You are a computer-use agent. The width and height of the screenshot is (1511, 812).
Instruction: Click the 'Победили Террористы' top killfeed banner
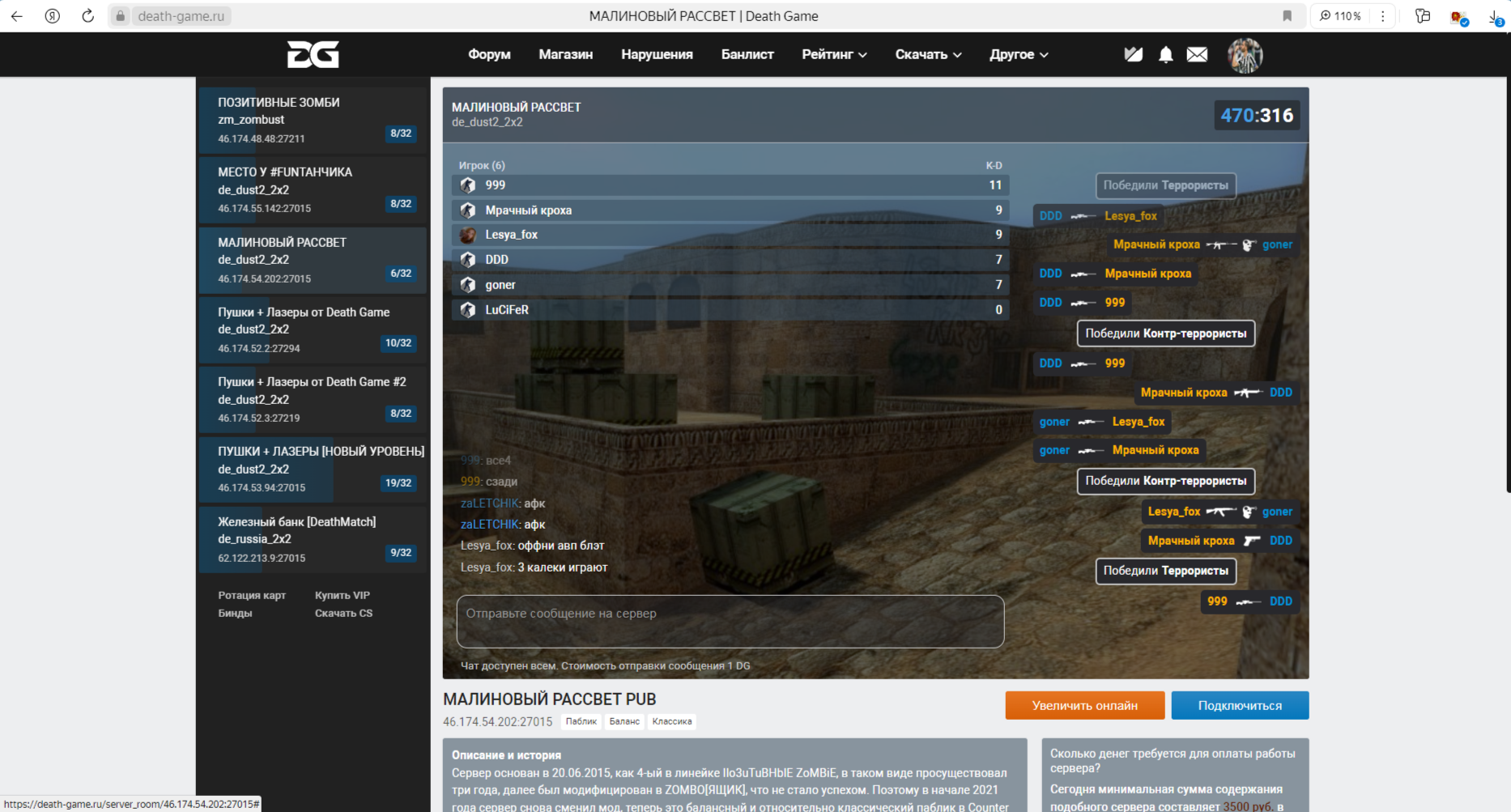click(x=1165, y=185)
